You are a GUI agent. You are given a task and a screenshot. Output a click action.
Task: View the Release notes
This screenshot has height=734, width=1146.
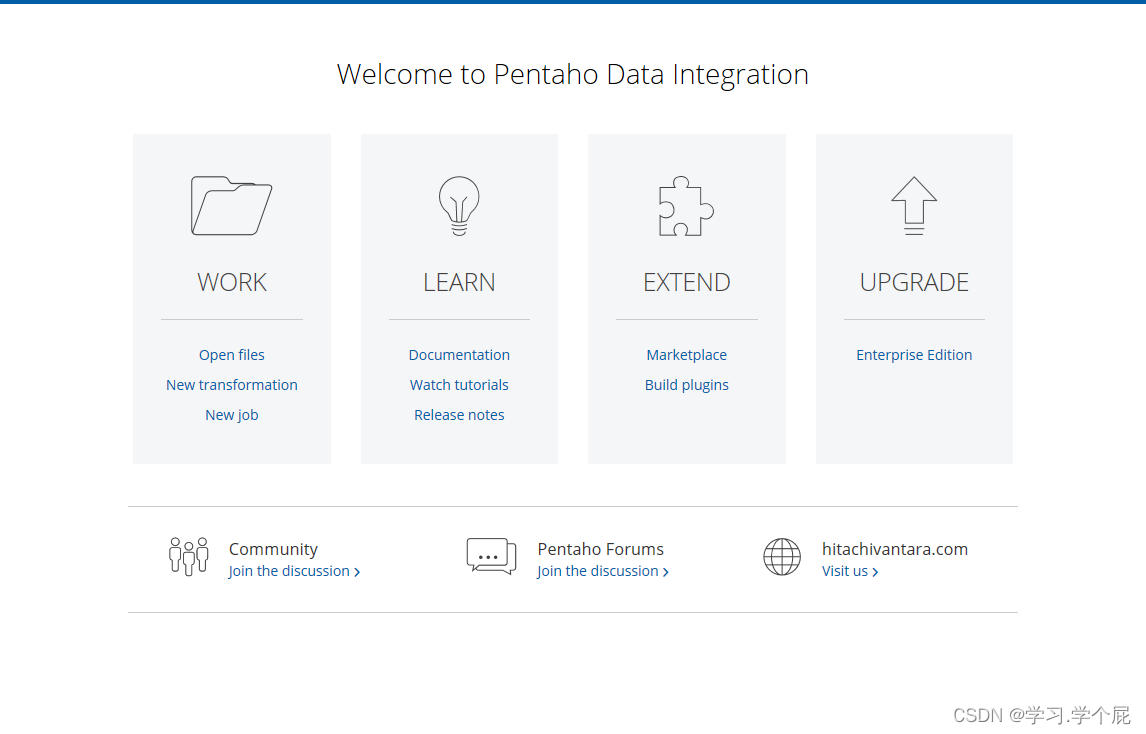pos(459,415)
